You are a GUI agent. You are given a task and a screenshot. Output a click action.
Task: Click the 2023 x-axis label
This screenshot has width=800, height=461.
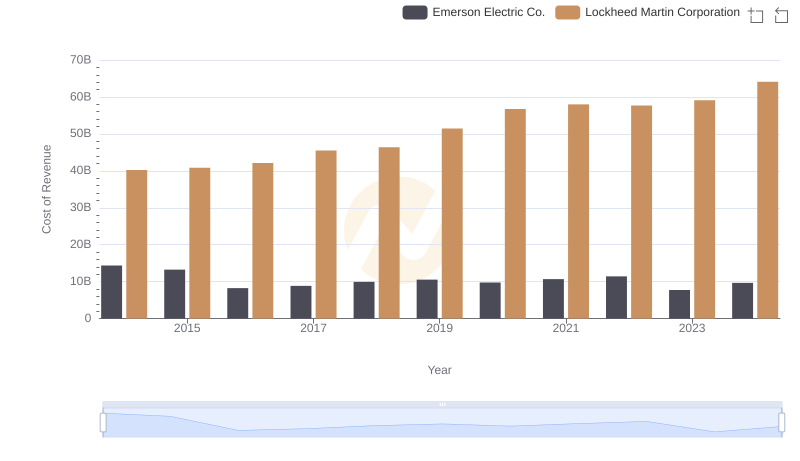(x=692, y=328)
